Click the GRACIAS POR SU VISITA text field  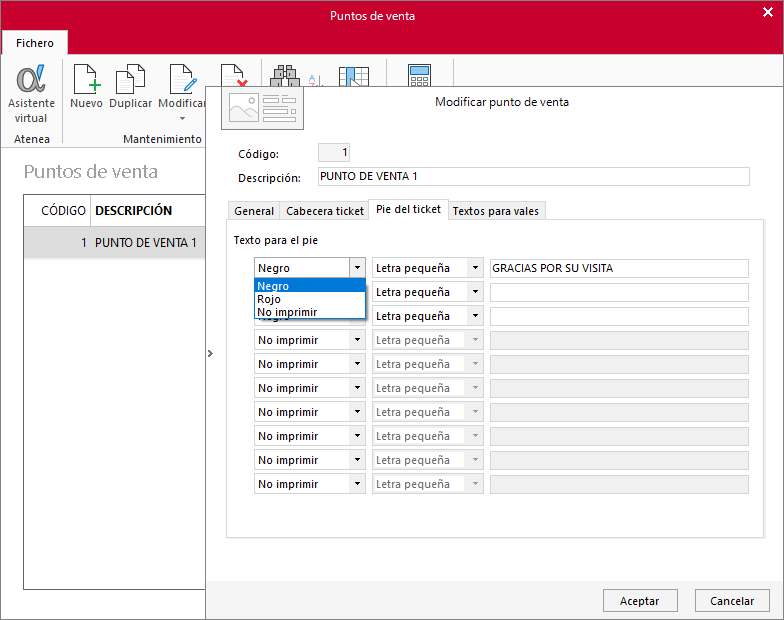tap(619, 268)
